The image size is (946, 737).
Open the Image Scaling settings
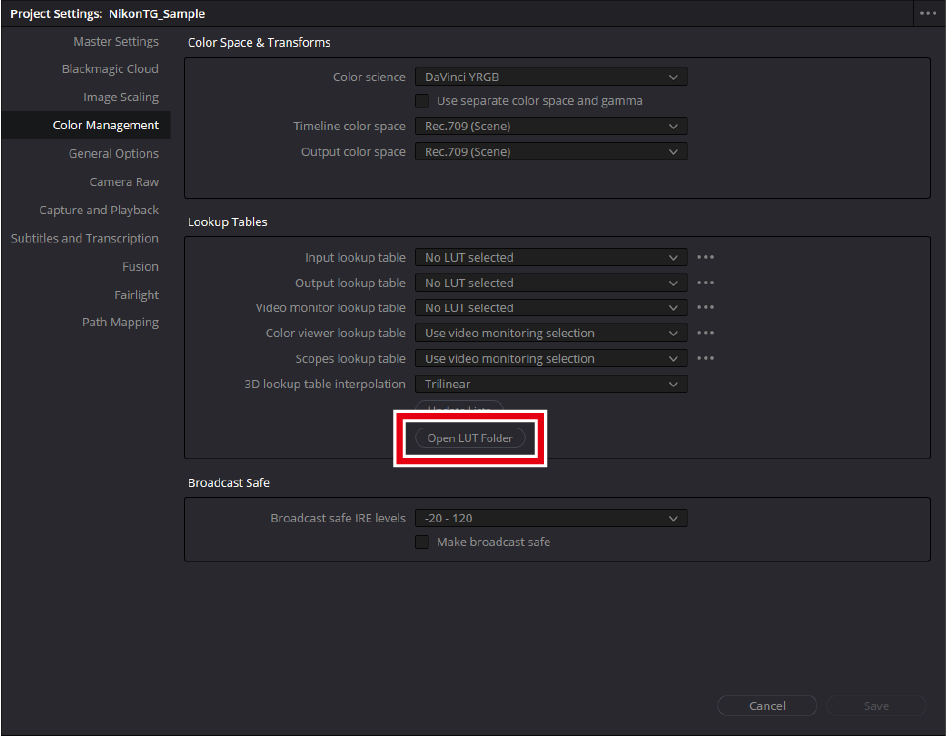click(x=120, y=97)
